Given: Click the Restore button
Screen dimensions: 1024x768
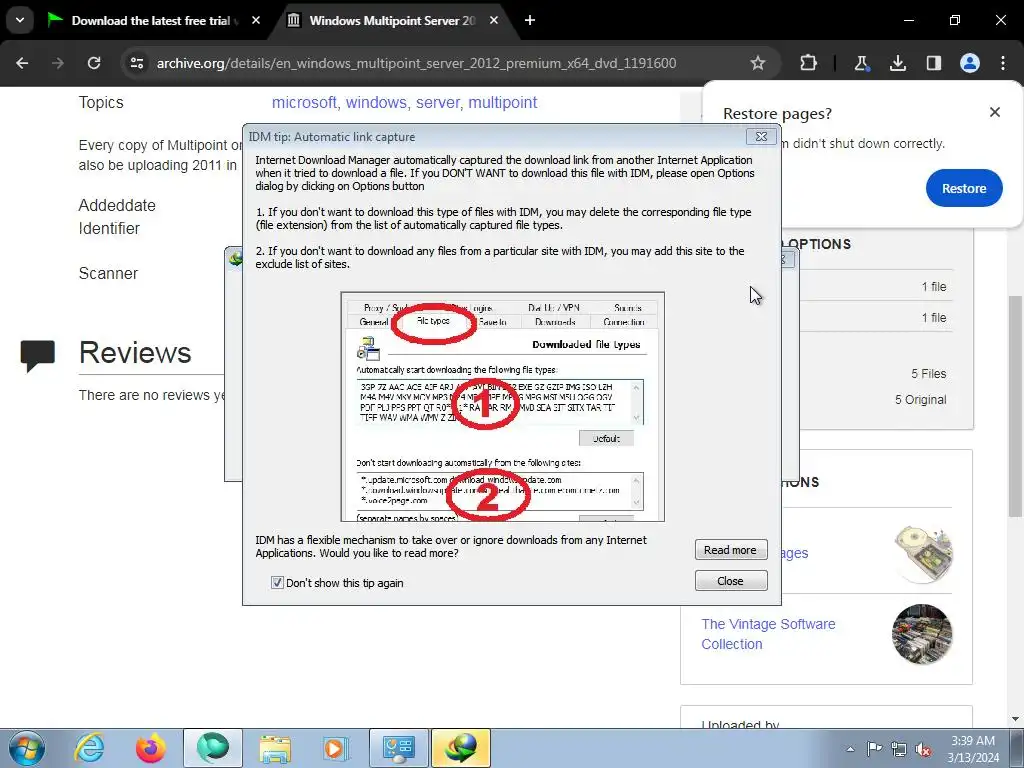Looking at the screenshot, I should click(x=964, y=188).
